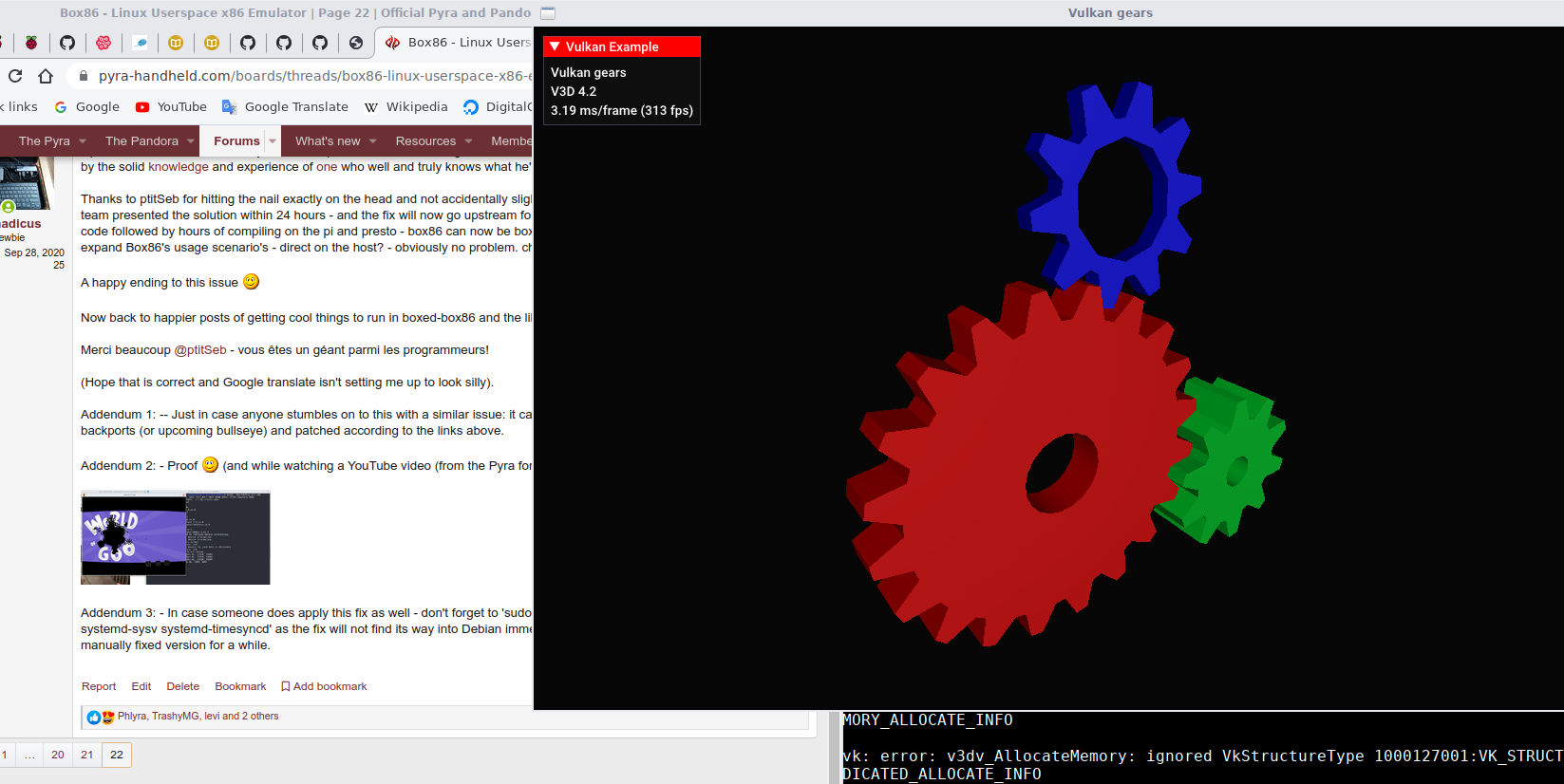Image resolution: width=1564 pixels, height=784 pixels.
Task: Reload the page with the refresh icon
Action: point(15,76)
